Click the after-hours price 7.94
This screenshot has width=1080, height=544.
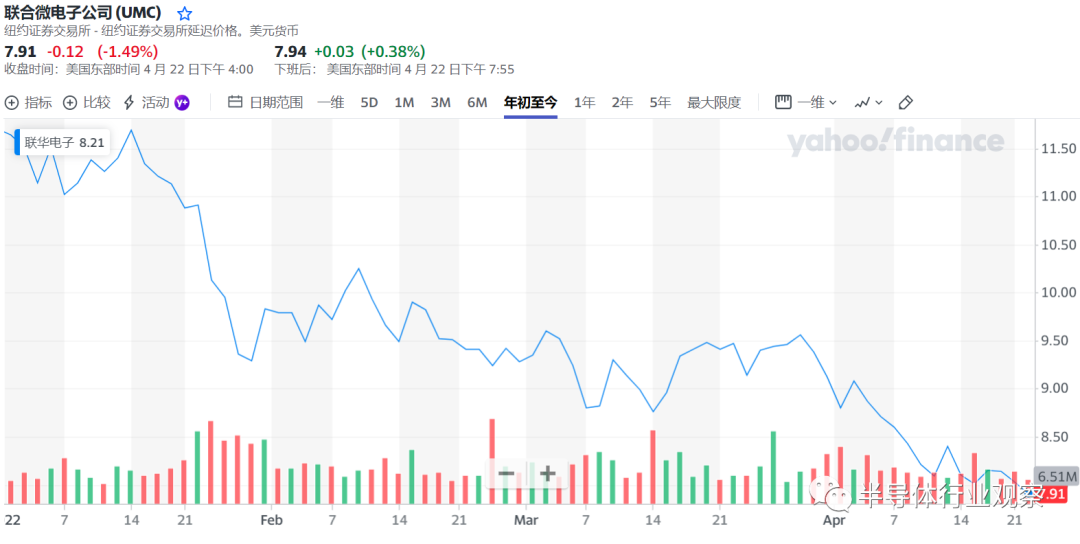tap(290, 52)
